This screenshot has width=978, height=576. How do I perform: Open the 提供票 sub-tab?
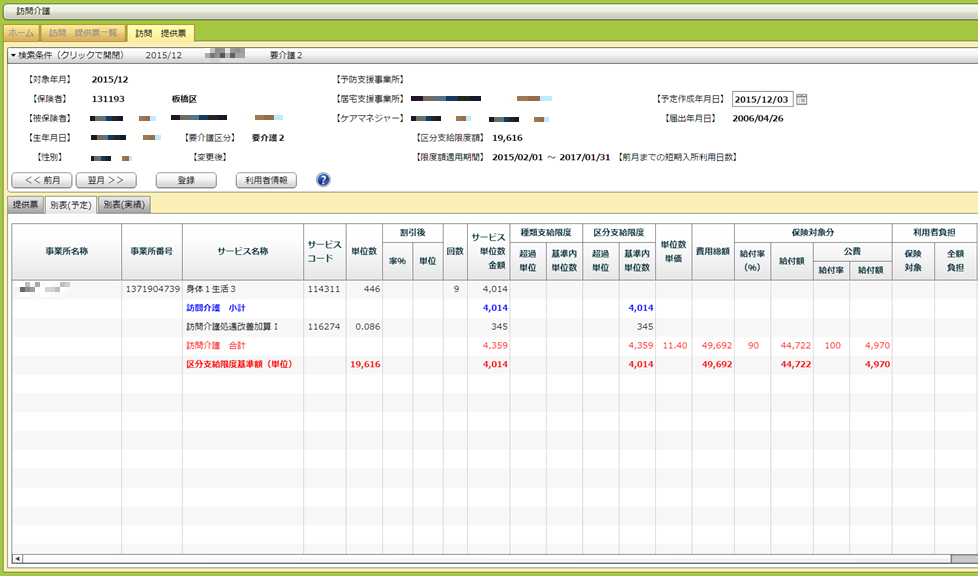[x=24, y=205]
